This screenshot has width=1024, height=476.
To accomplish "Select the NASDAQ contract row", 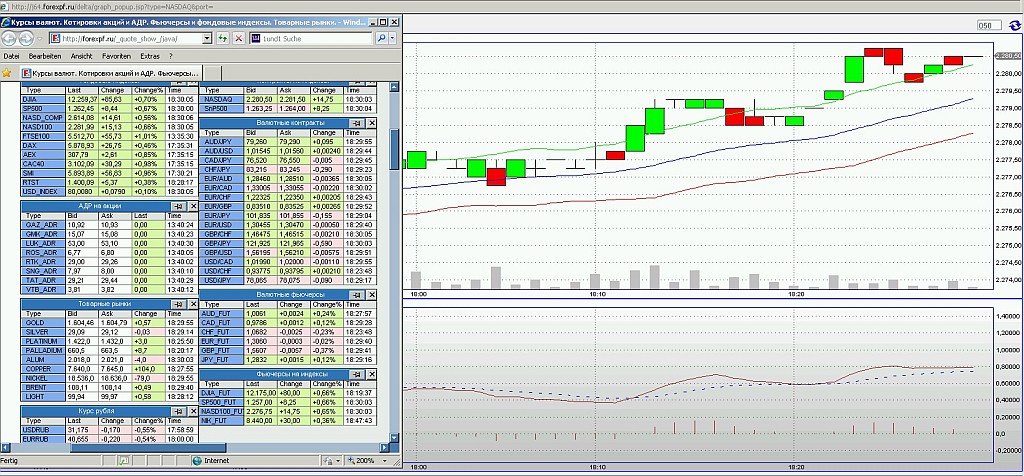I will (x=288, y=99).
